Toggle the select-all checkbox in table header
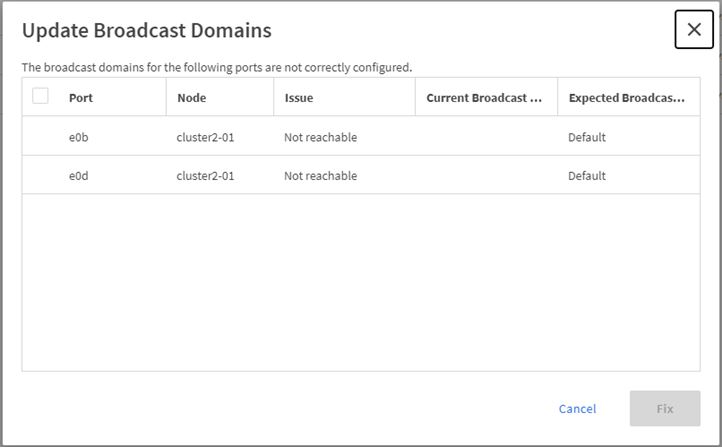Screen dimensions: 722x448 pos(40,96)
